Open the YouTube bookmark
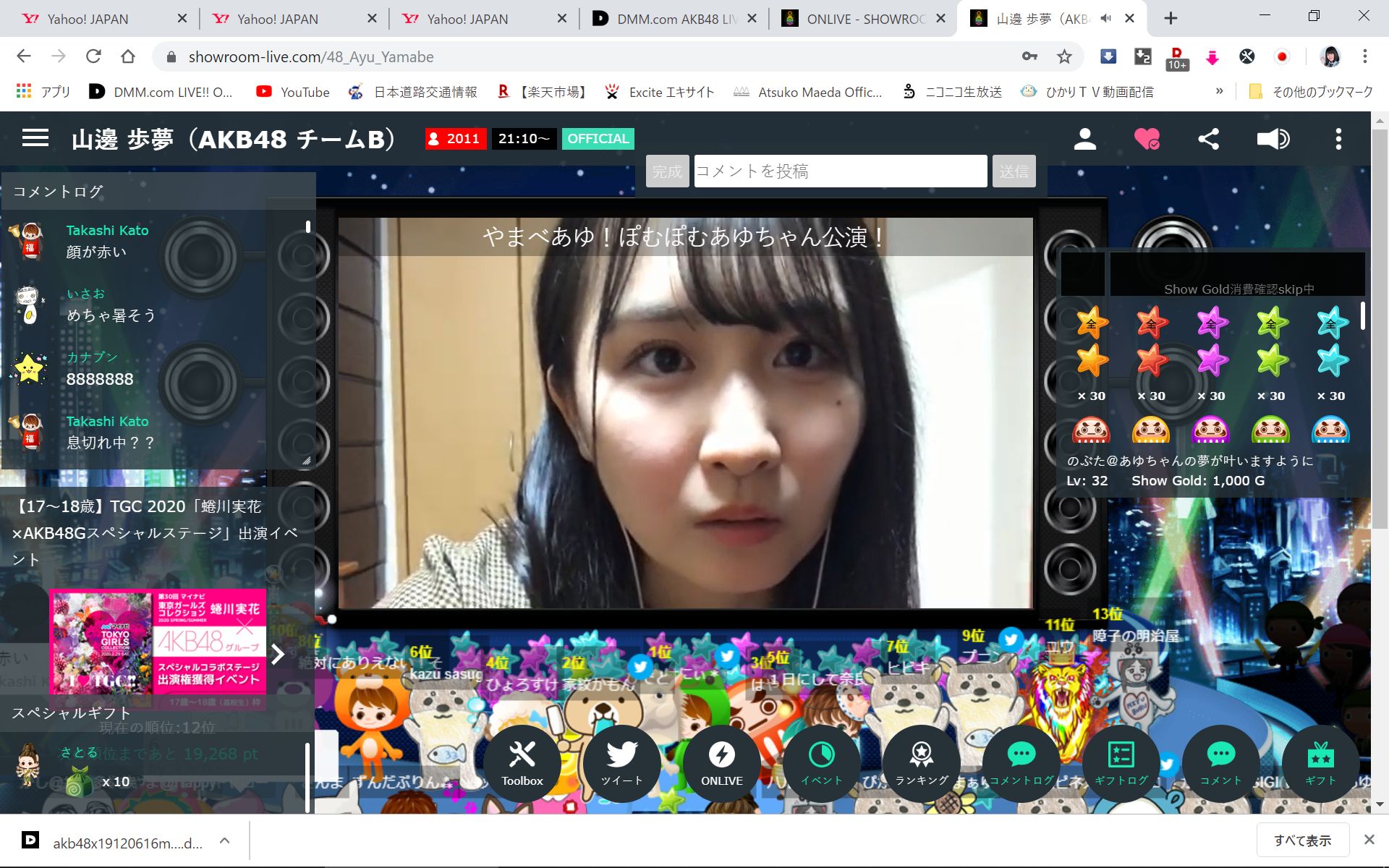Screen dimensions: 1389x868 [292, 92]
